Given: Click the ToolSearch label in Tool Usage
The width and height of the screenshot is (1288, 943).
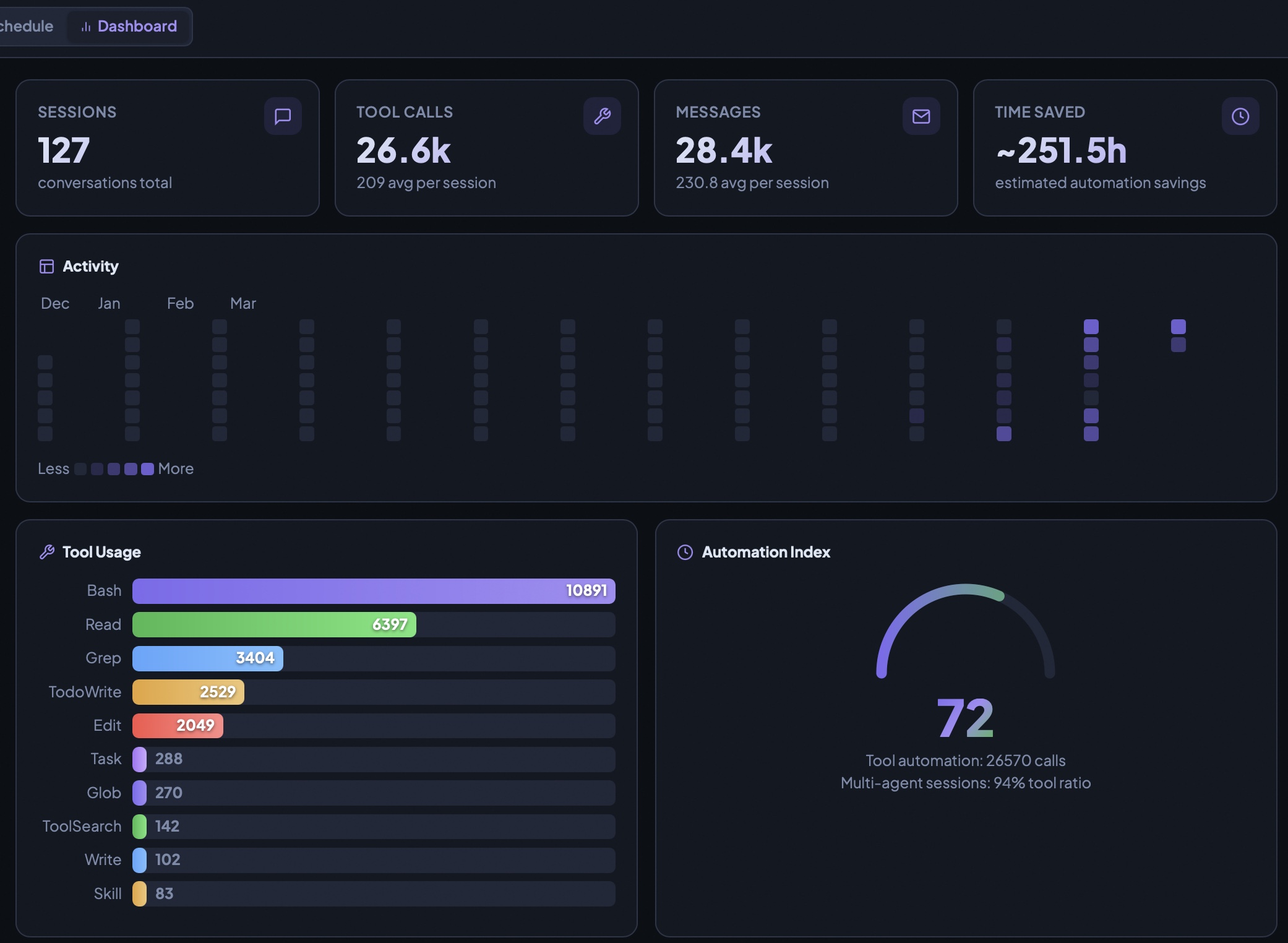Looking at the screenshot, I should click(x=82, y=826).
